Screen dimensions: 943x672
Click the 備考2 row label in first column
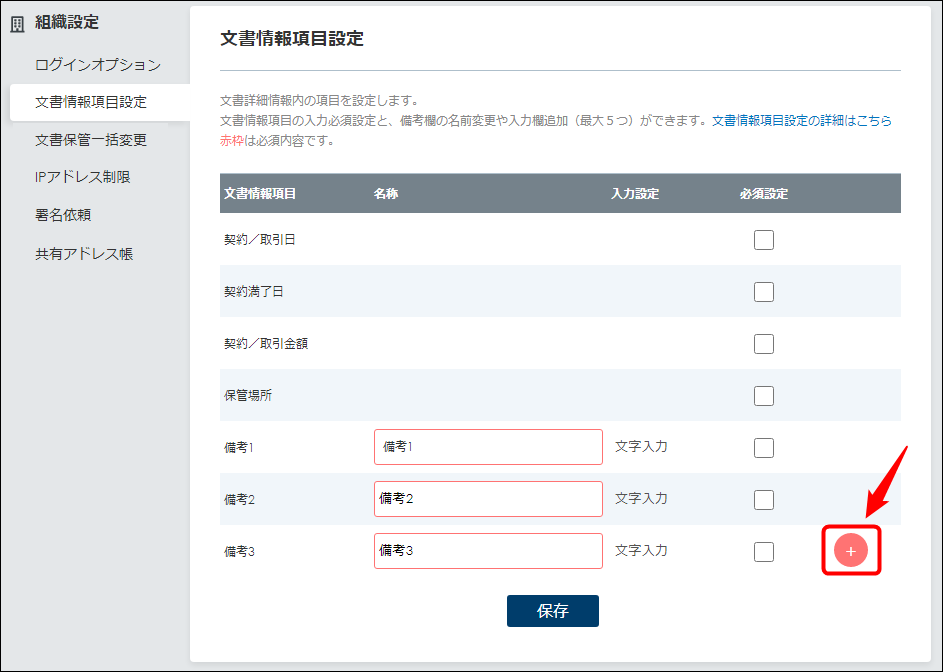tap(239, 499)
